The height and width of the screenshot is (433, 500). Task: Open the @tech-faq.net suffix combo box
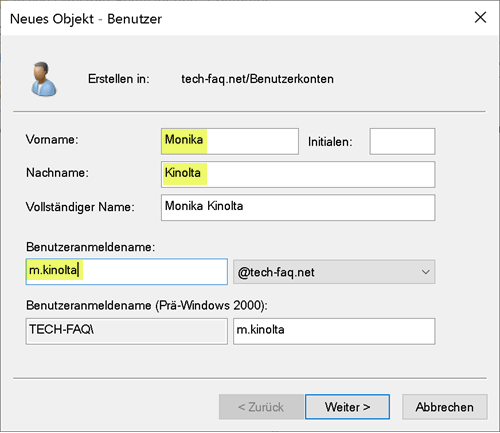click(334, 272)
